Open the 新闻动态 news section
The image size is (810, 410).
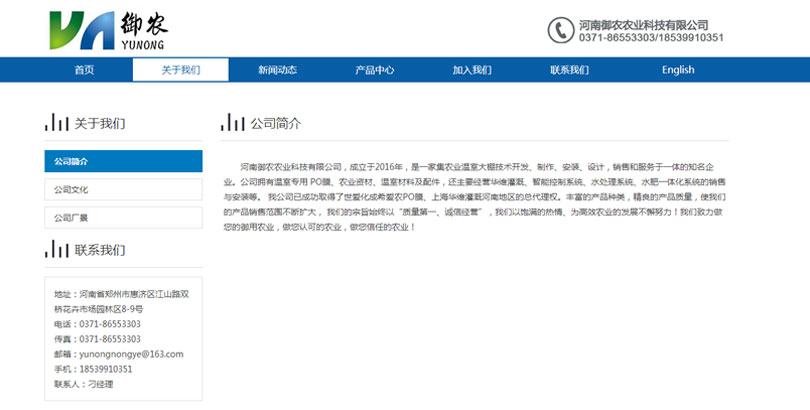tap(277, 70)
